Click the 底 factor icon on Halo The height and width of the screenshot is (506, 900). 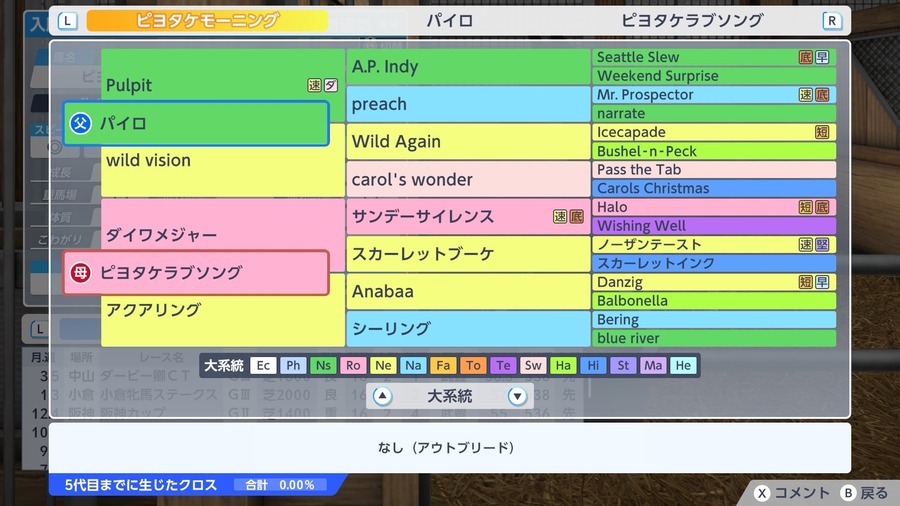(x=823, y=207)
